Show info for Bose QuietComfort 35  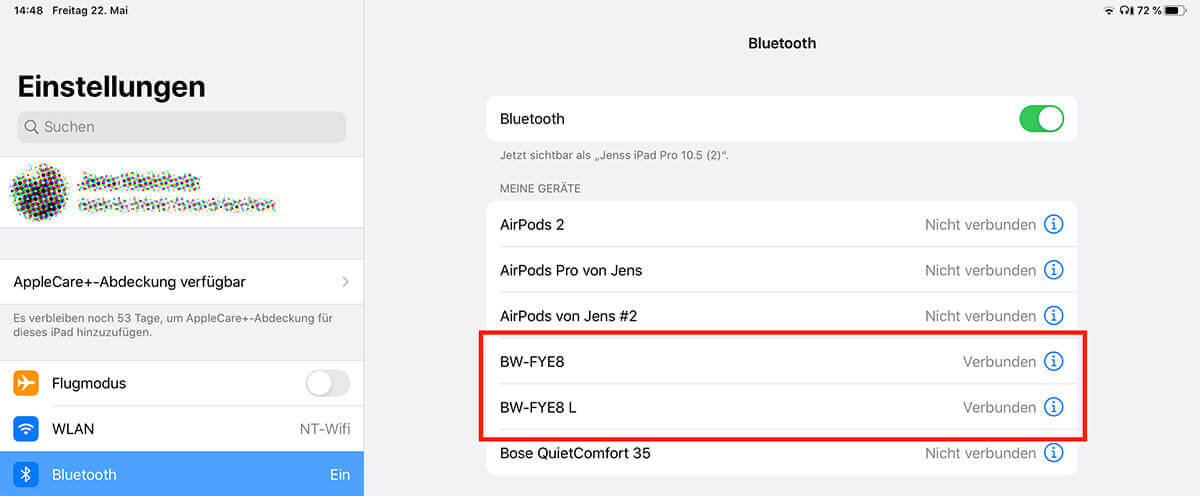[x=1053, y=453]
